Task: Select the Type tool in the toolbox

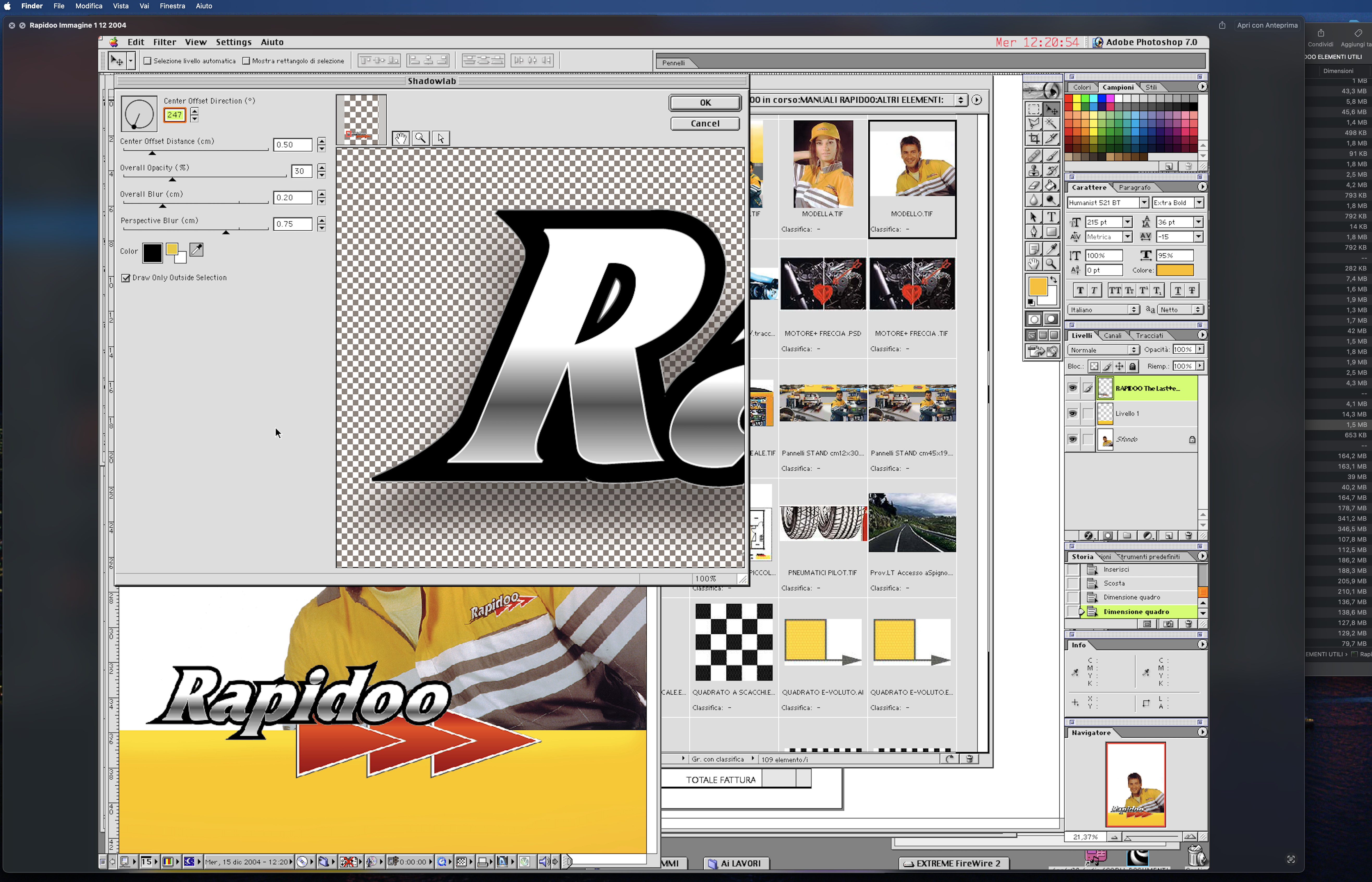Action: tap(1052, 217)
